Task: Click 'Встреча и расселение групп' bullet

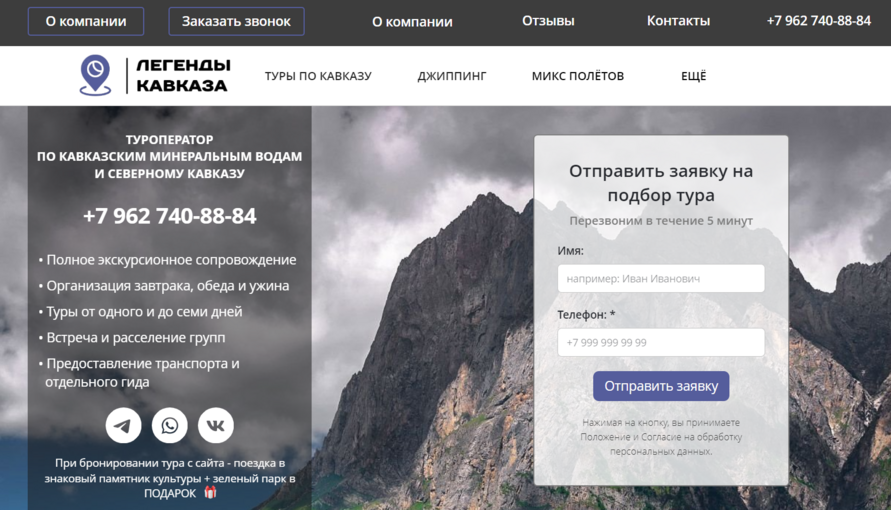Action: 132,338
